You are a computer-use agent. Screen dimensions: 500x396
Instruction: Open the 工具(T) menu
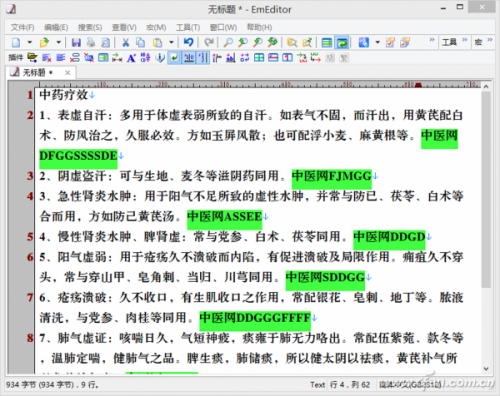(x=188, y=27)
